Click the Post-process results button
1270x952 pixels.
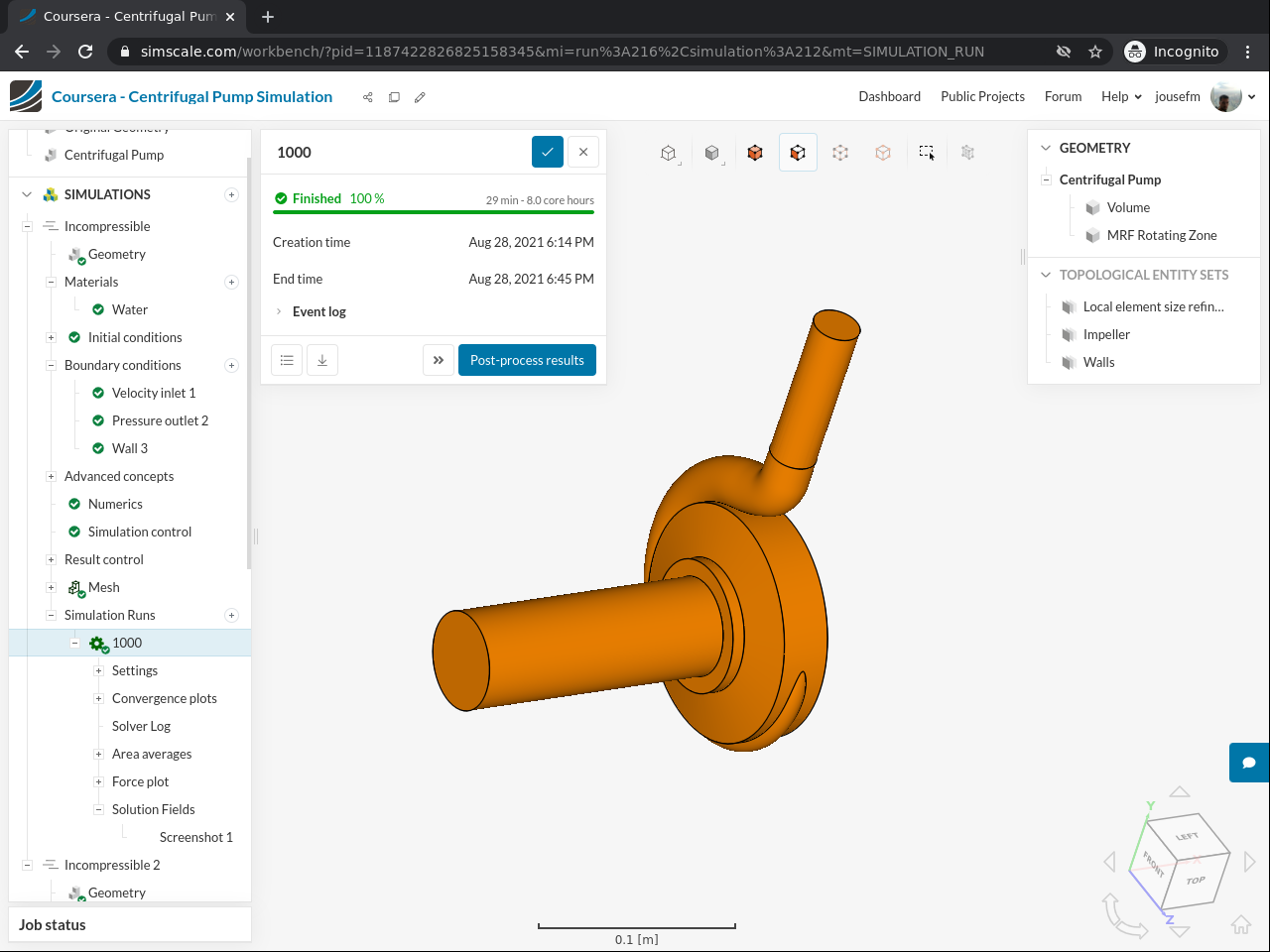pos(527,360)
